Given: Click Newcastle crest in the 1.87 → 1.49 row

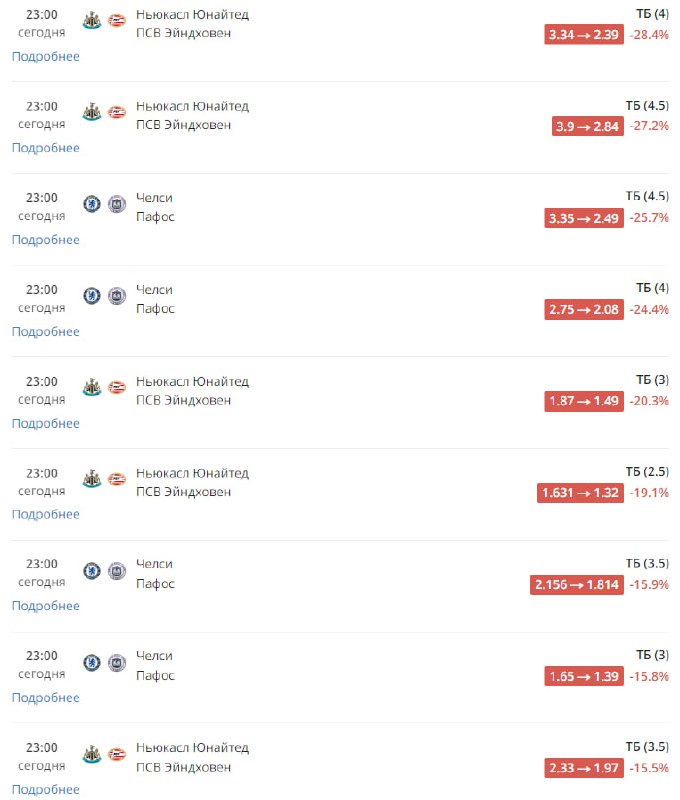Looking at the screenshot, I should pos(92,387).
